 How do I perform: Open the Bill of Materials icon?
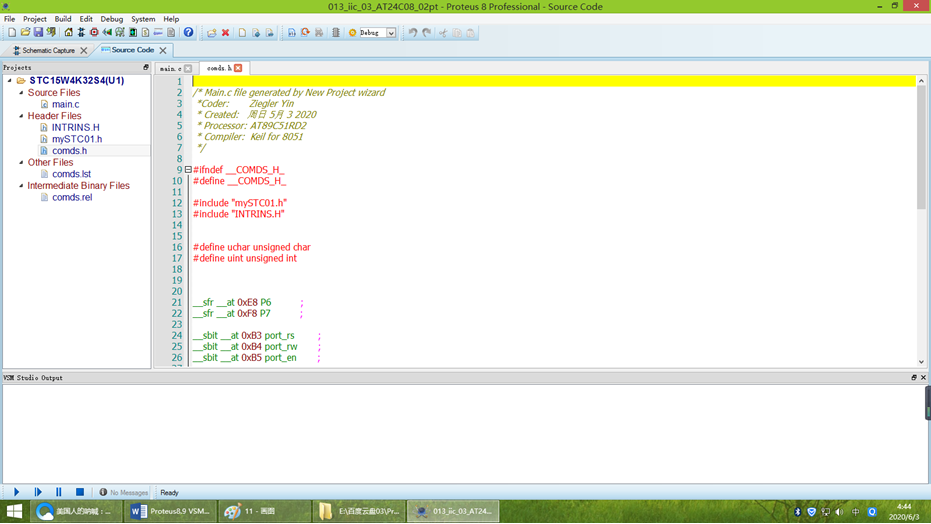145,33
